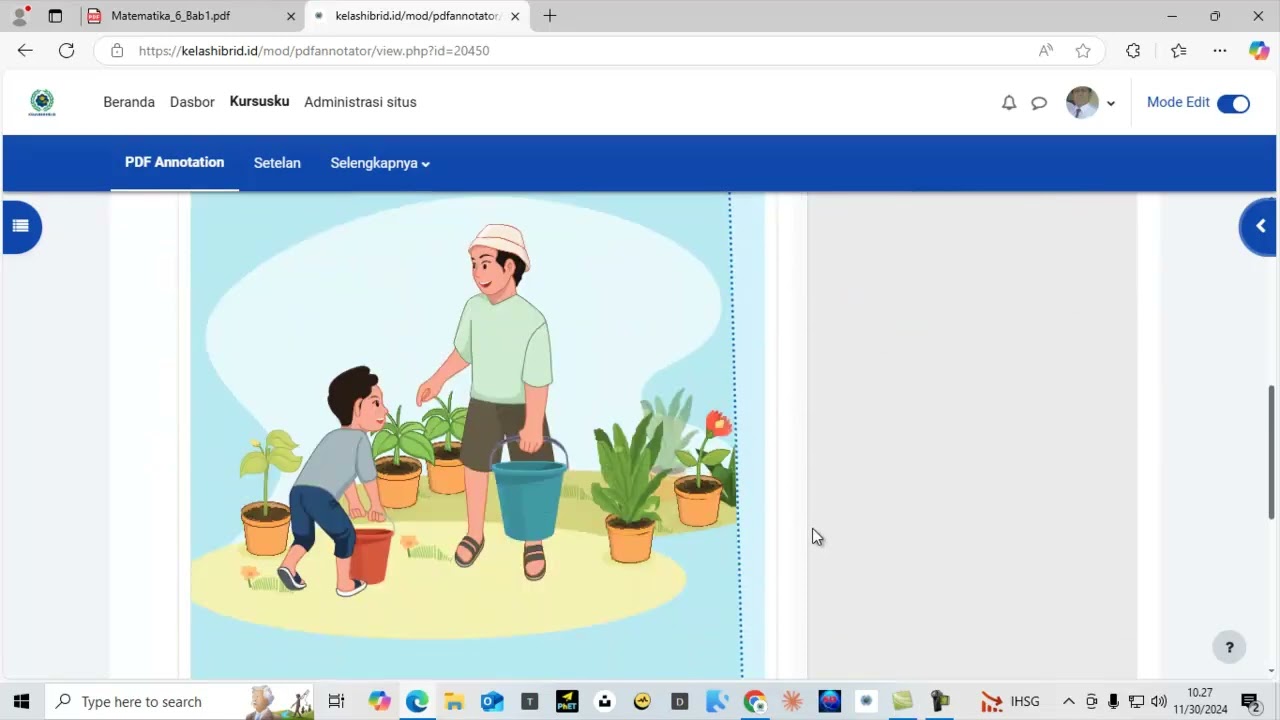Viewport: 1280px width, 720px height.
Task: Select the PDF Annotation tab
Action: point(174,162)
